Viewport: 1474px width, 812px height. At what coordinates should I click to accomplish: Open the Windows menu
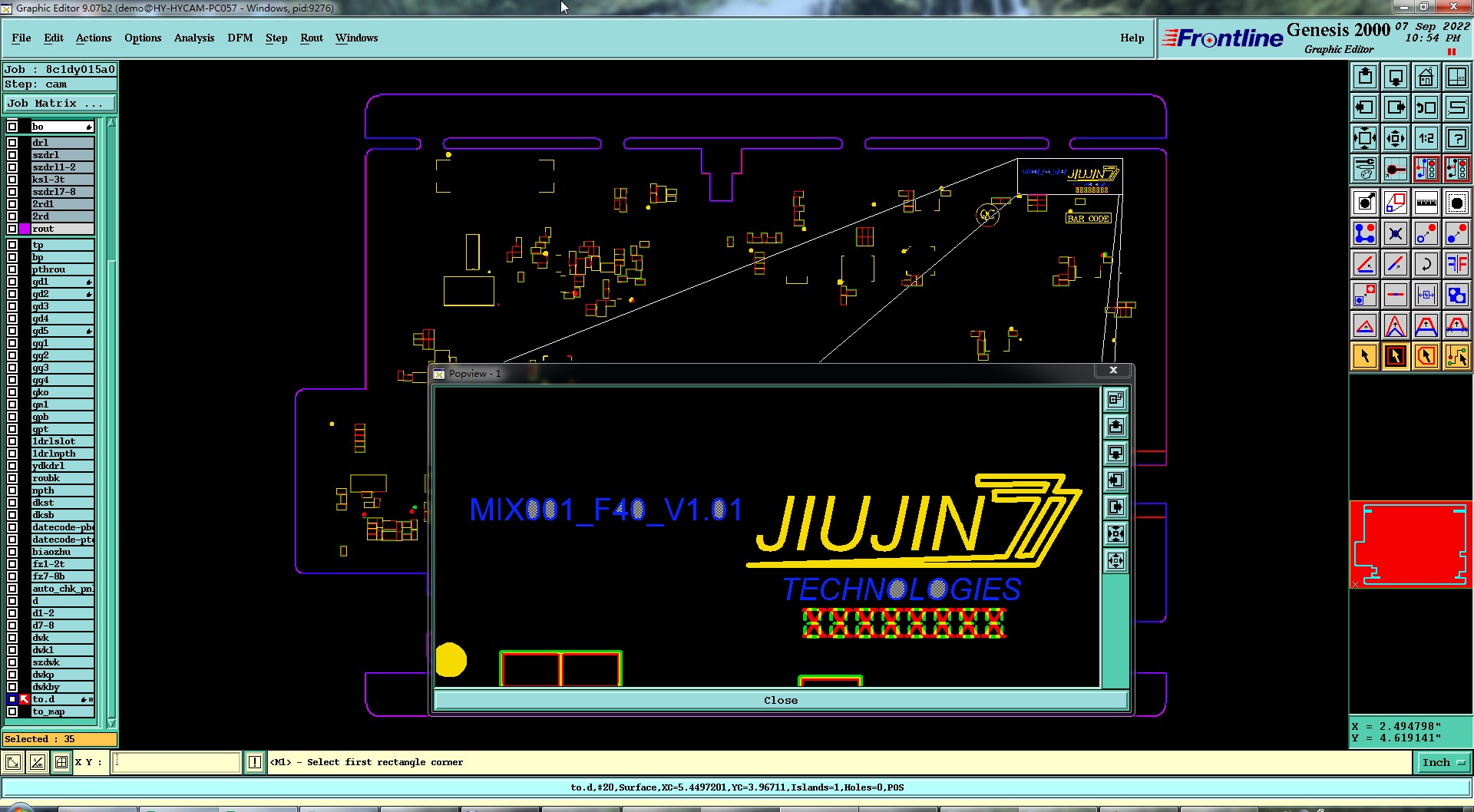click(356, 38)
